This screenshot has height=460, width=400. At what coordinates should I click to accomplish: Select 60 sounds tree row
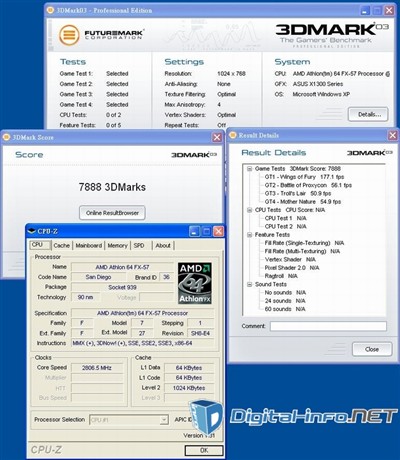click(285, 309)
